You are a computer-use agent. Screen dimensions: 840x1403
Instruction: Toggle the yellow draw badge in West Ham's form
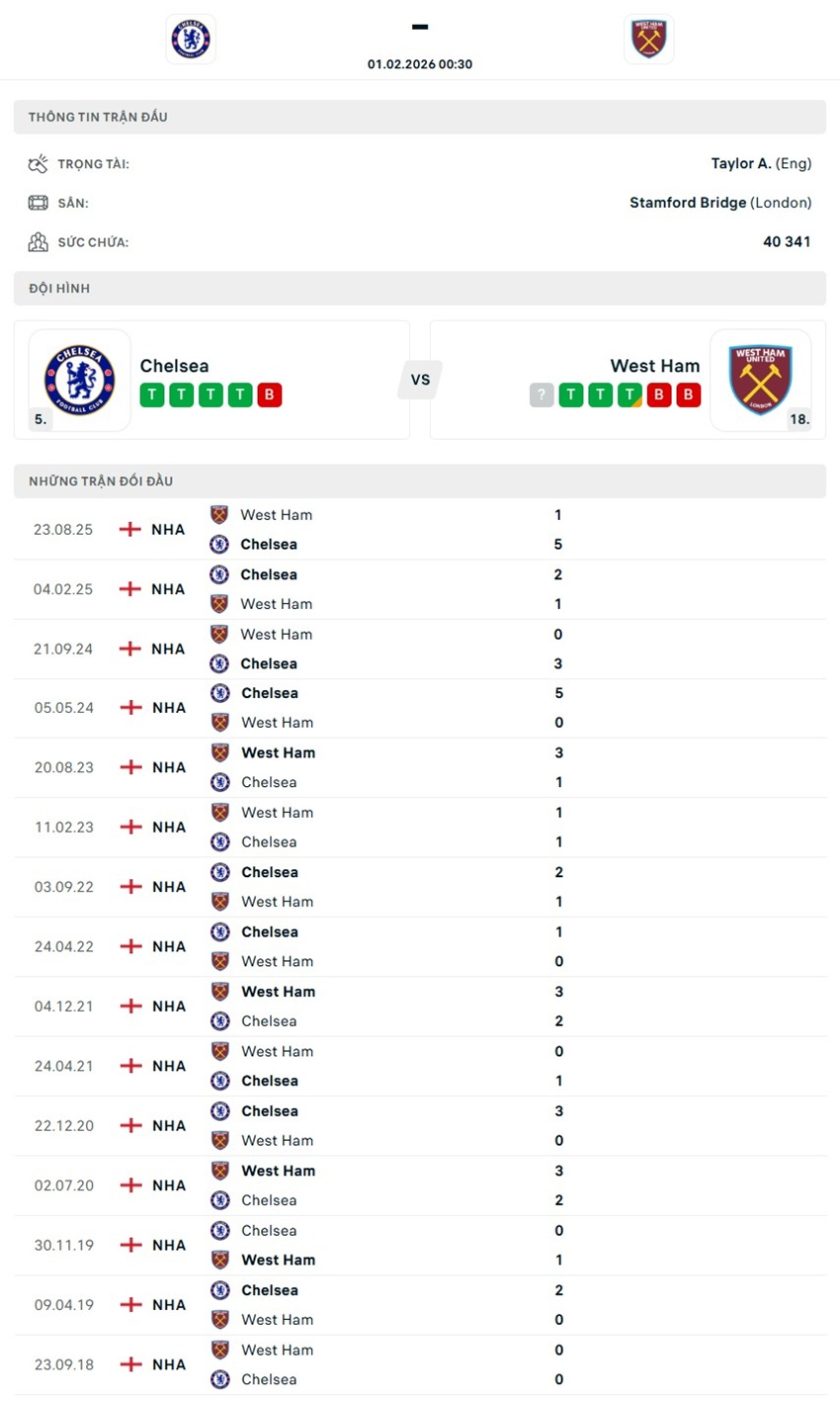(630, 394)
